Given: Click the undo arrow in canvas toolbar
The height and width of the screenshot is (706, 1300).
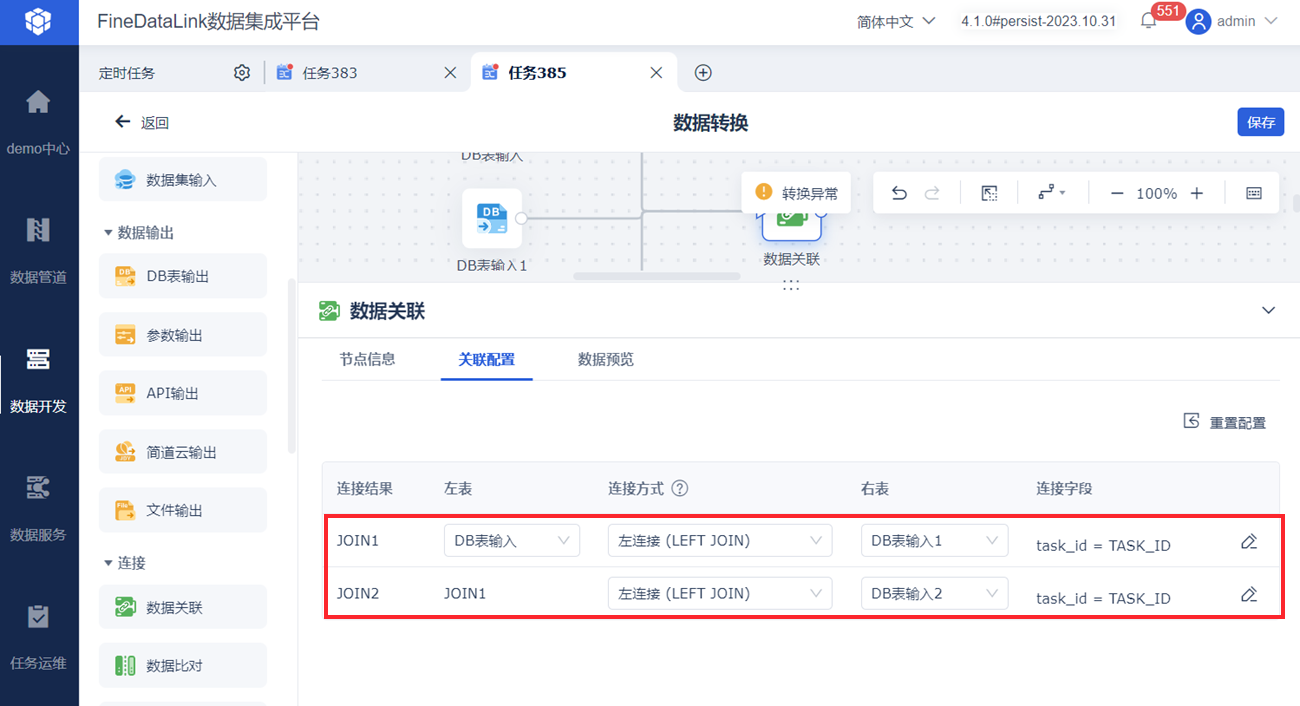Looking at the screenshot, I should pos(899,193).
